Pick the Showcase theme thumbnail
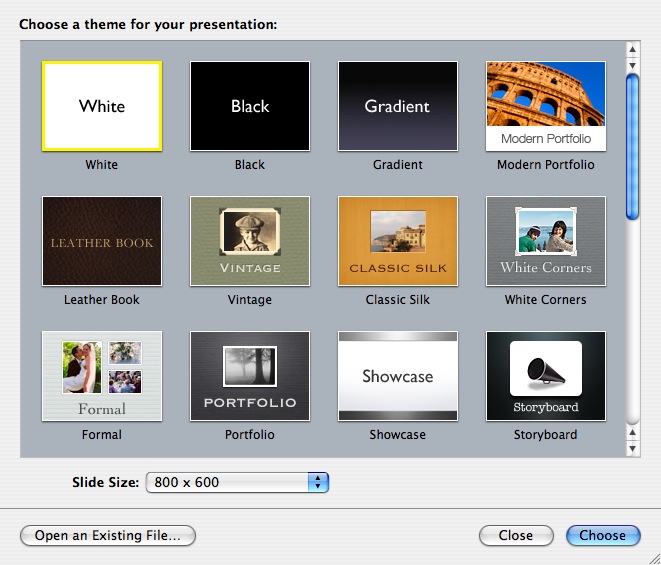This screenshot has height=565, width=661. (x=397, y=376)
